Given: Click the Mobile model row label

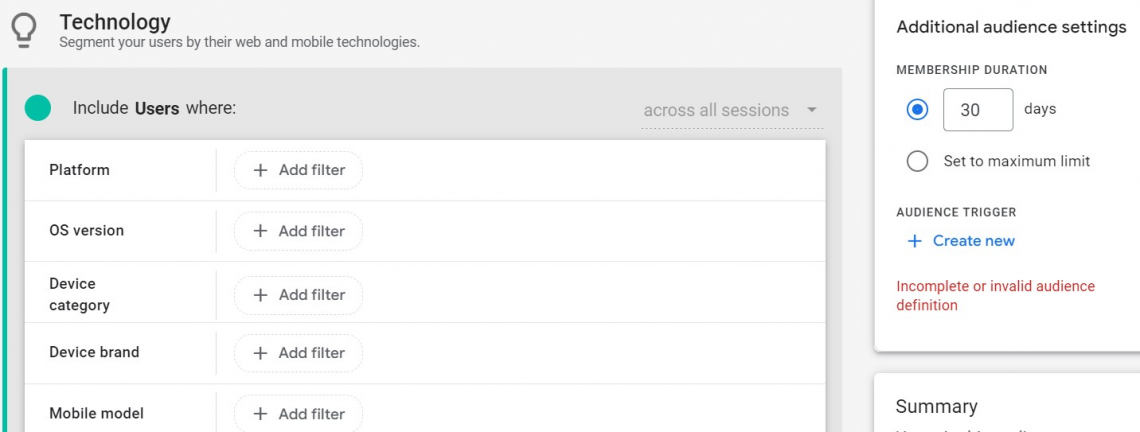Looking at the screenshot, I should [x=97, y=414].
